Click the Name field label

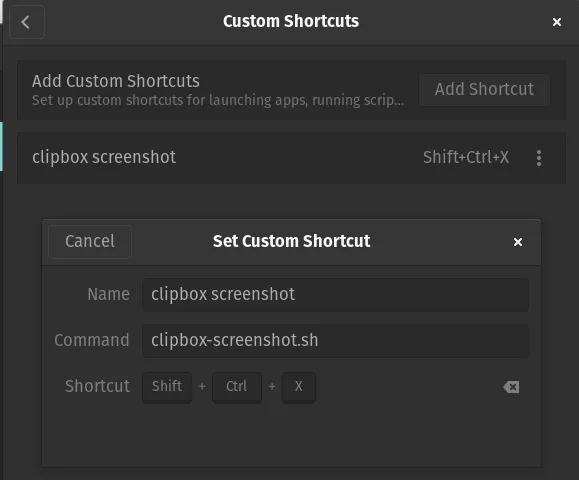point(109,295)
